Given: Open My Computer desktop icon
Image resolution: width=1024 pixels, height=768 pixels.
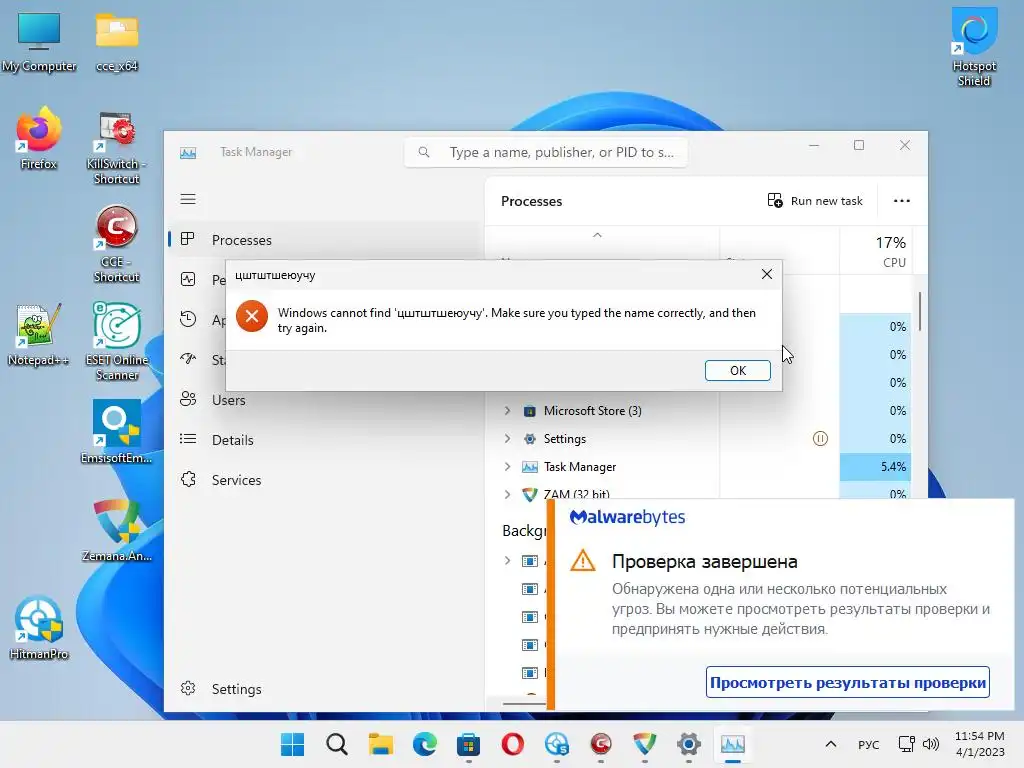Looking at the screenshot, I should [39, 40].
